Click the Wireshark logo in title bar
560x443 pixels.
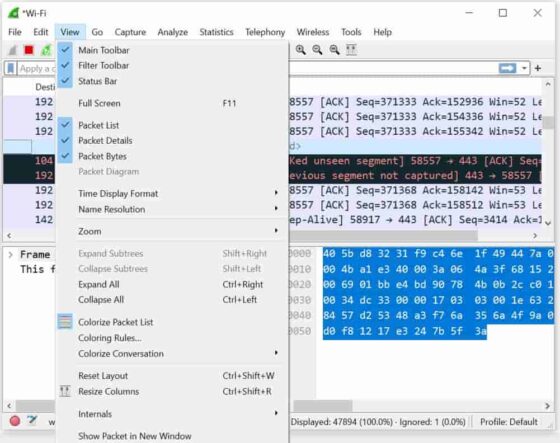14,13
